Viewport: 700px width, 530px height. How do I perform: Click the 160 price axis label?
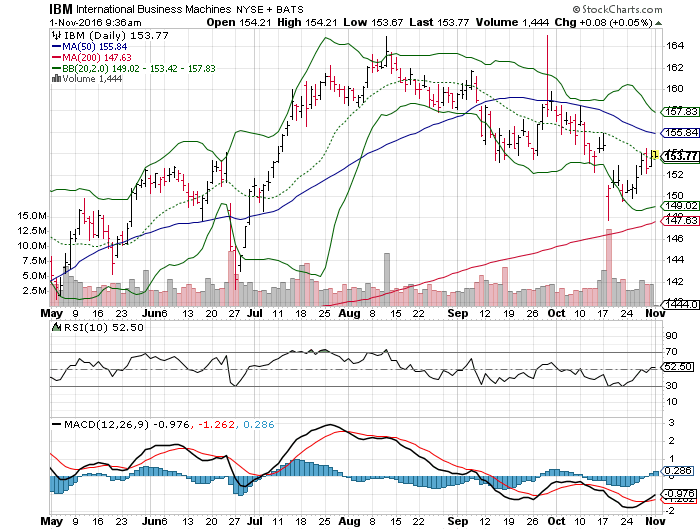(675, 88)
